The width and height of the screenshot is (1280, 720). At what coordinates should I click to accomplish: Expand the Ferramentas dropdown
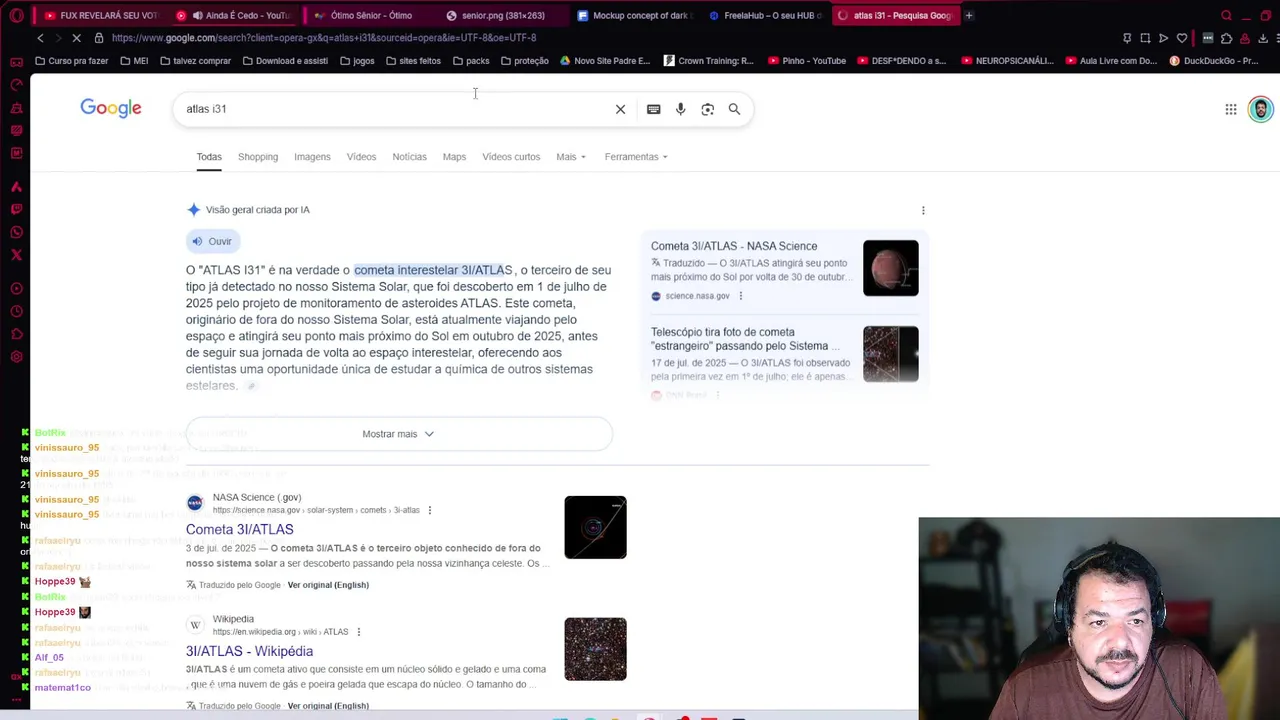pyautogui.click(x=636, y=157)
